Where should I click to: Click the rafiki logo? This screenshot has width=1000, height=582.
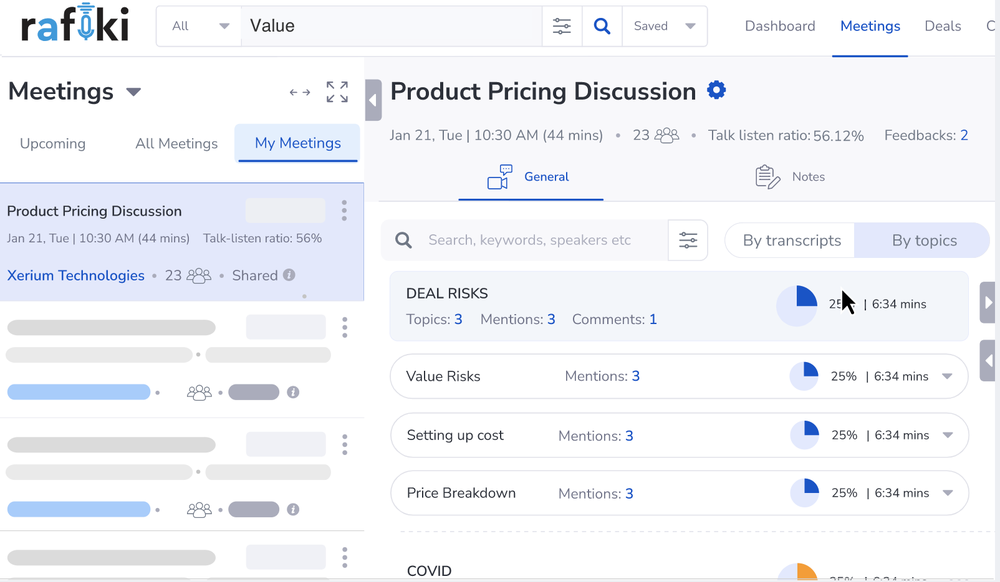tap(75, 24)
